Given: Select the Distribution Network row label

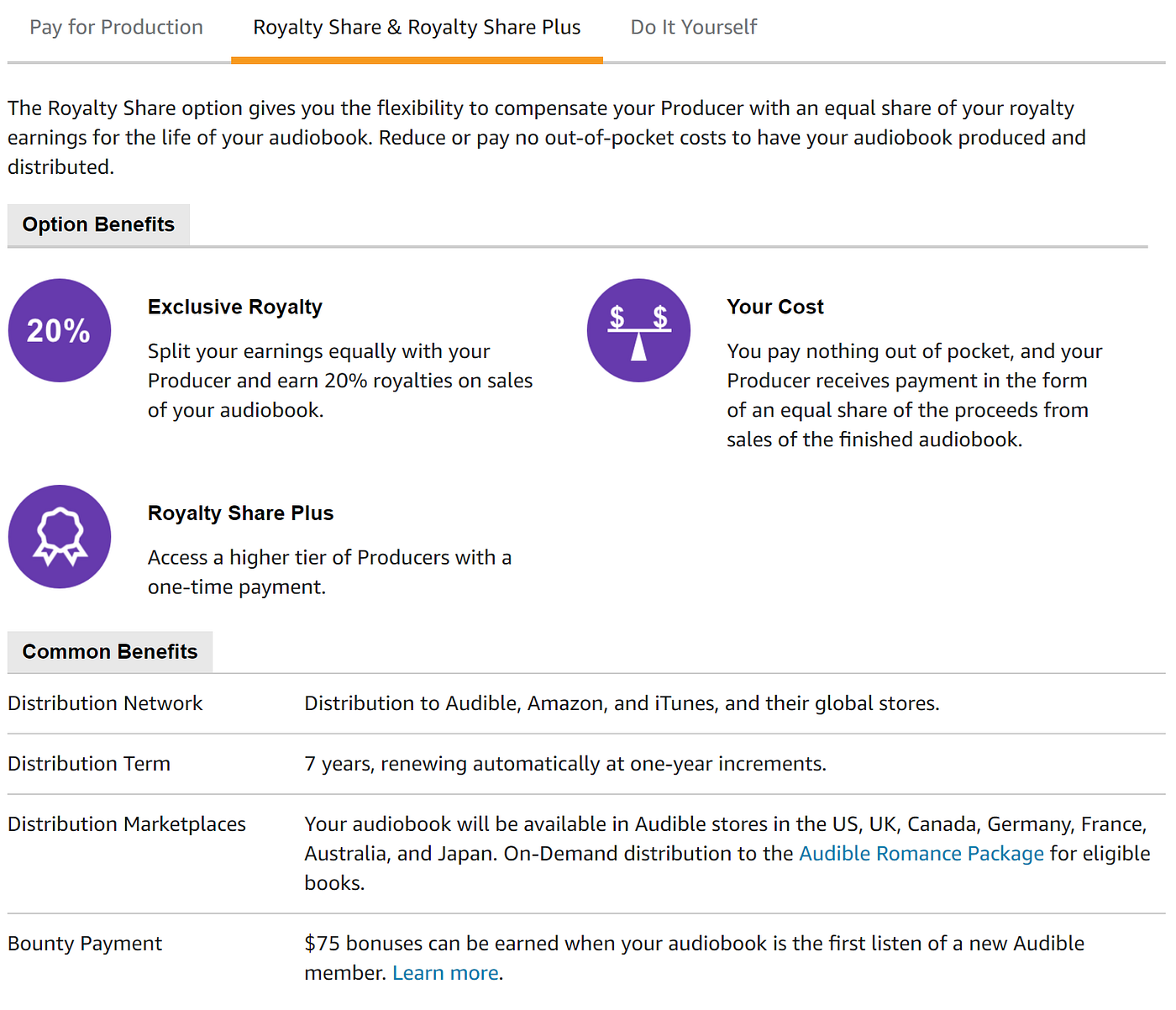Looking at the screenshot, I should point(105,703).
